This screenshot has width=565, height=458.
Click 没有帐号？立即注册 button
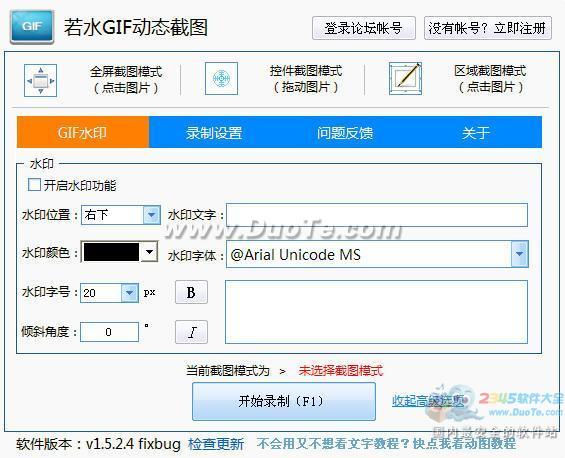(x=488, y=28)
